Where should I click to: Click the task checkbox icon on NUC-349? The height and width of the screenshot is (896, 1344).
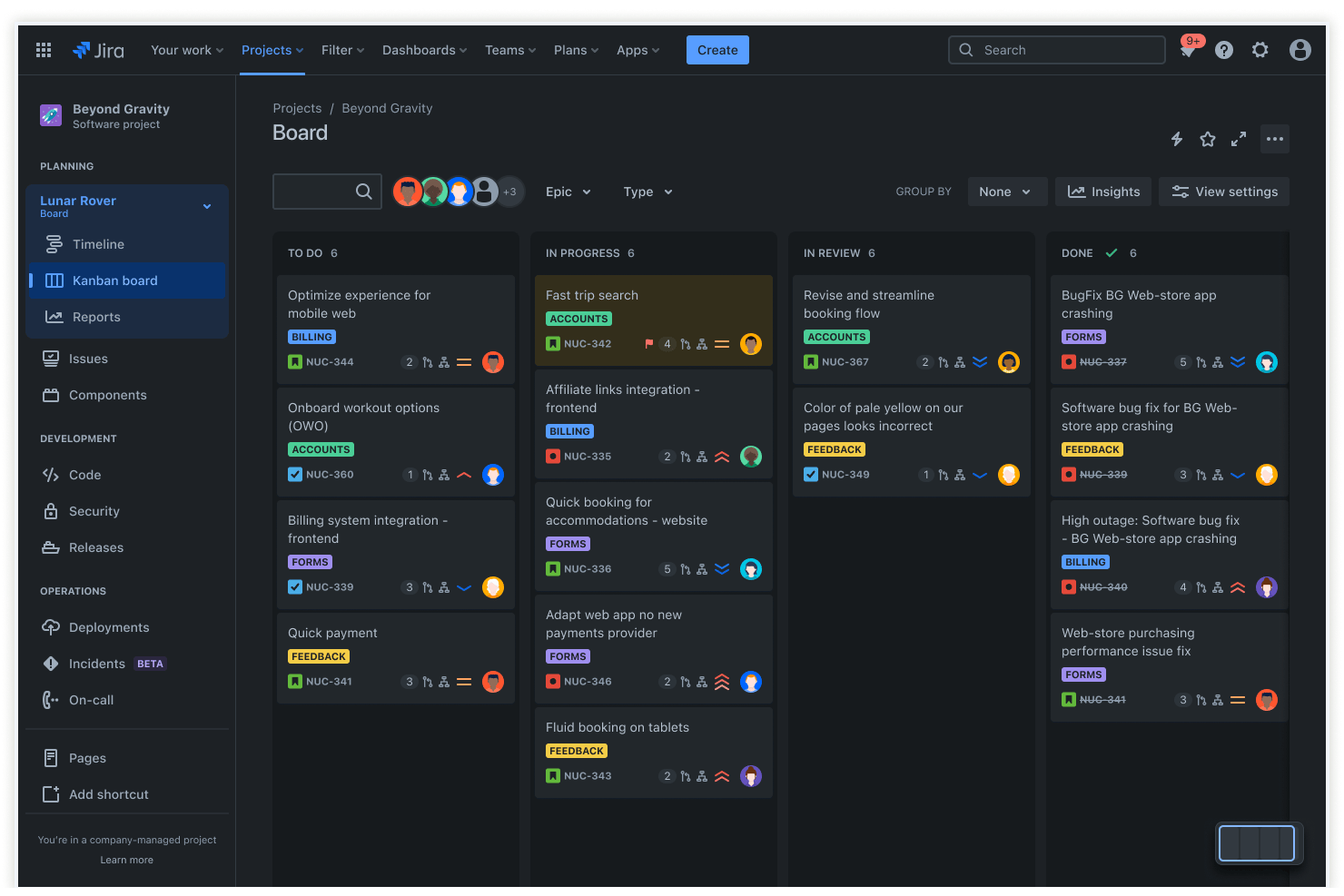[811, 474]
